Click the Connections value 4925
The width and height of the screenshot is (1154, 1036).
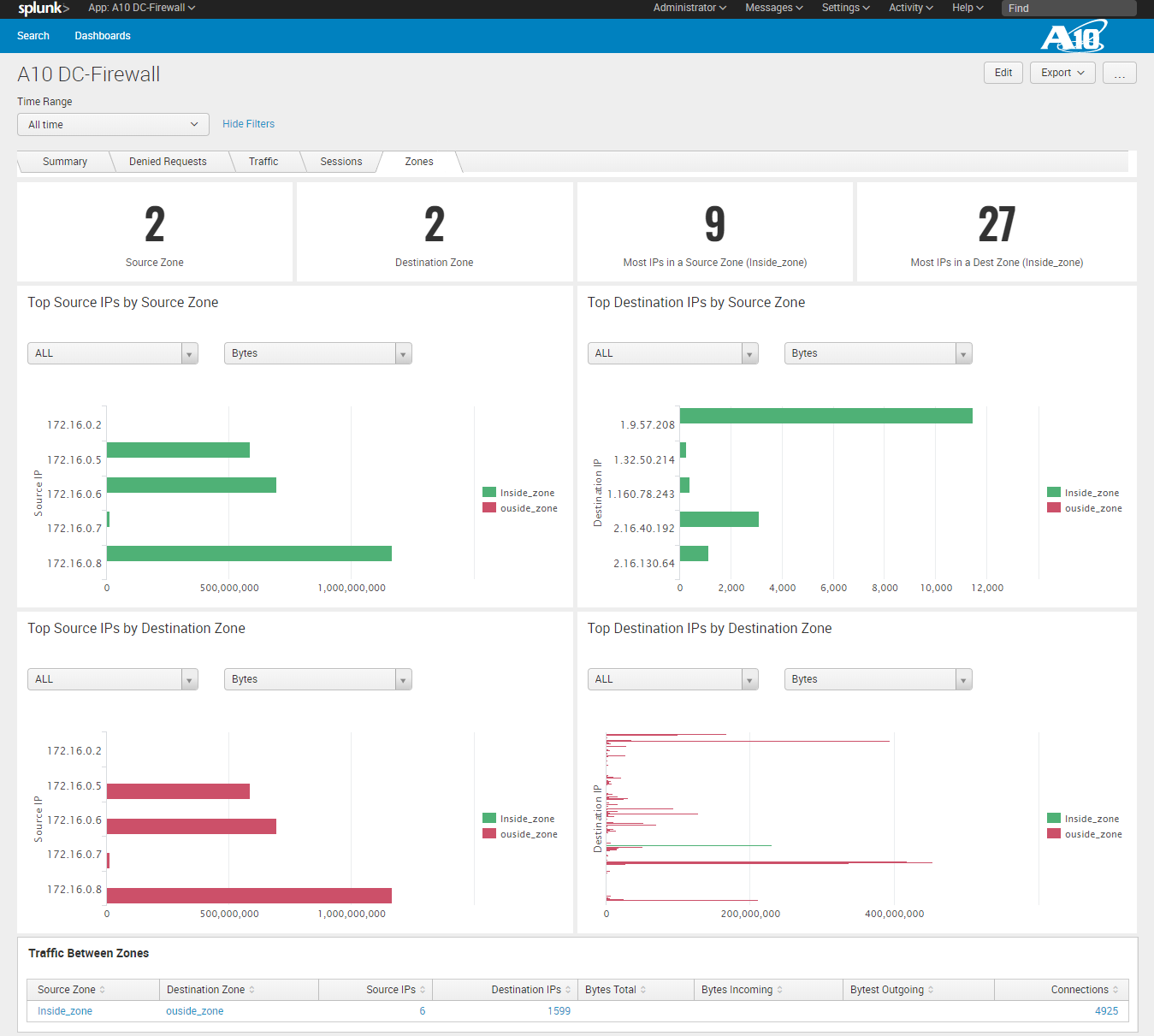1107,1011
